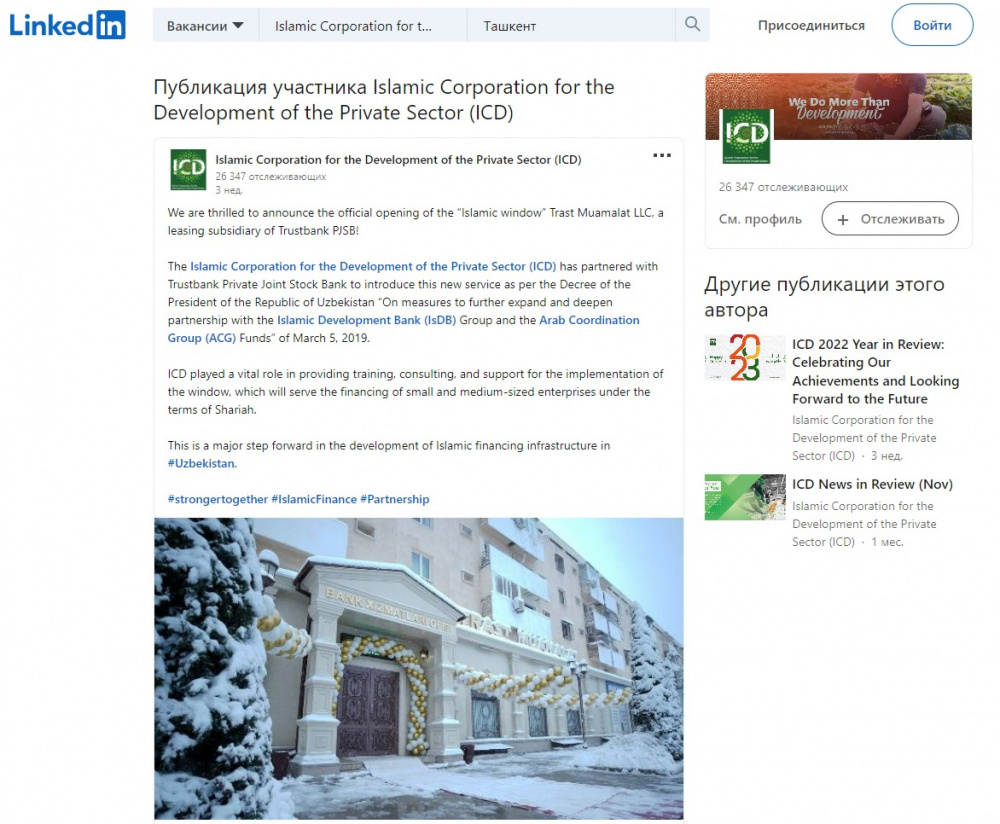Click the Отслеживать follow button

[890, 219]
